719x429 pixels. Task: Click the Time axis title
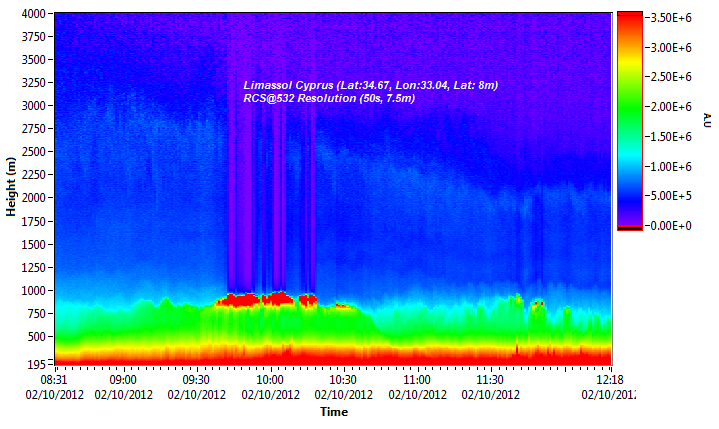click(333, 412)
